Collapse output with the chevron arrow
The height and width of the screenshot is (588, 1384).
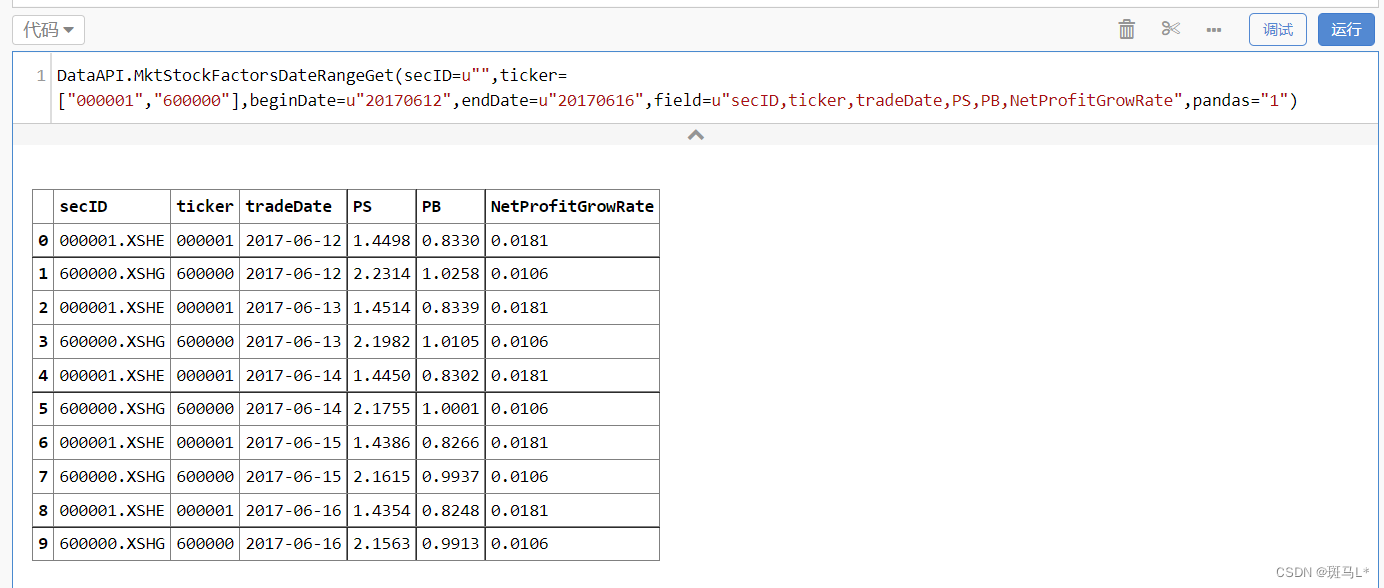pyautogui.click(x=696, y=134)
